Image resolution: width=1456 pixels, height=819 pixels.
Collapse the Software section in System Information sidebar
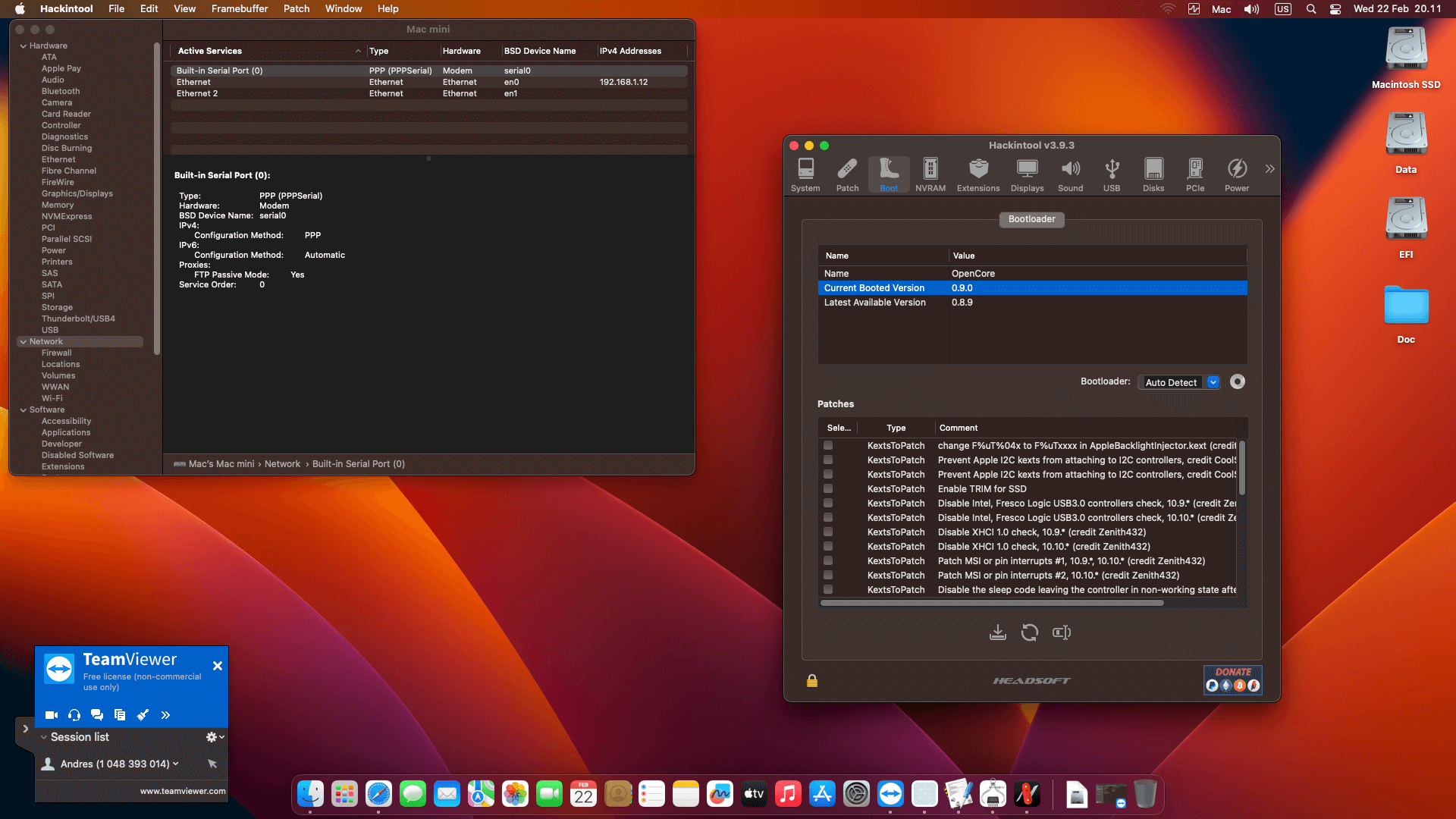tap(24, 410)
